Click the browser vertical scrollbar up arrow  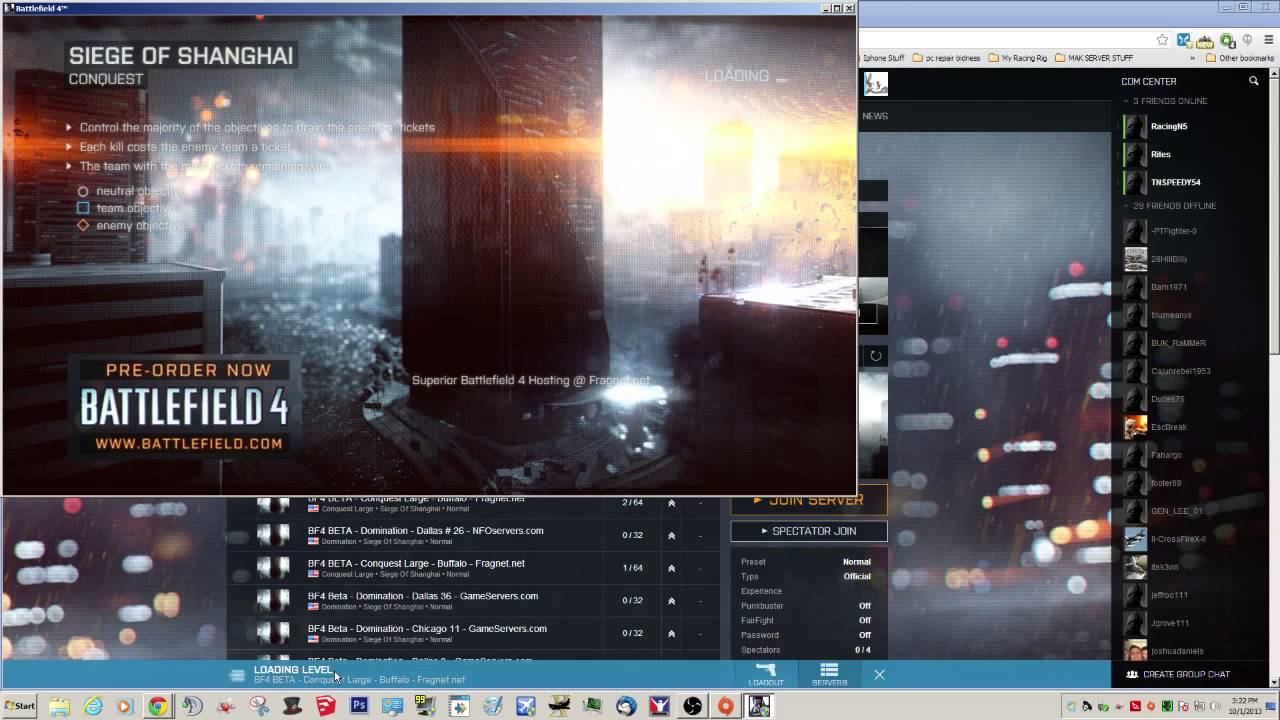tap(1274, 73)
